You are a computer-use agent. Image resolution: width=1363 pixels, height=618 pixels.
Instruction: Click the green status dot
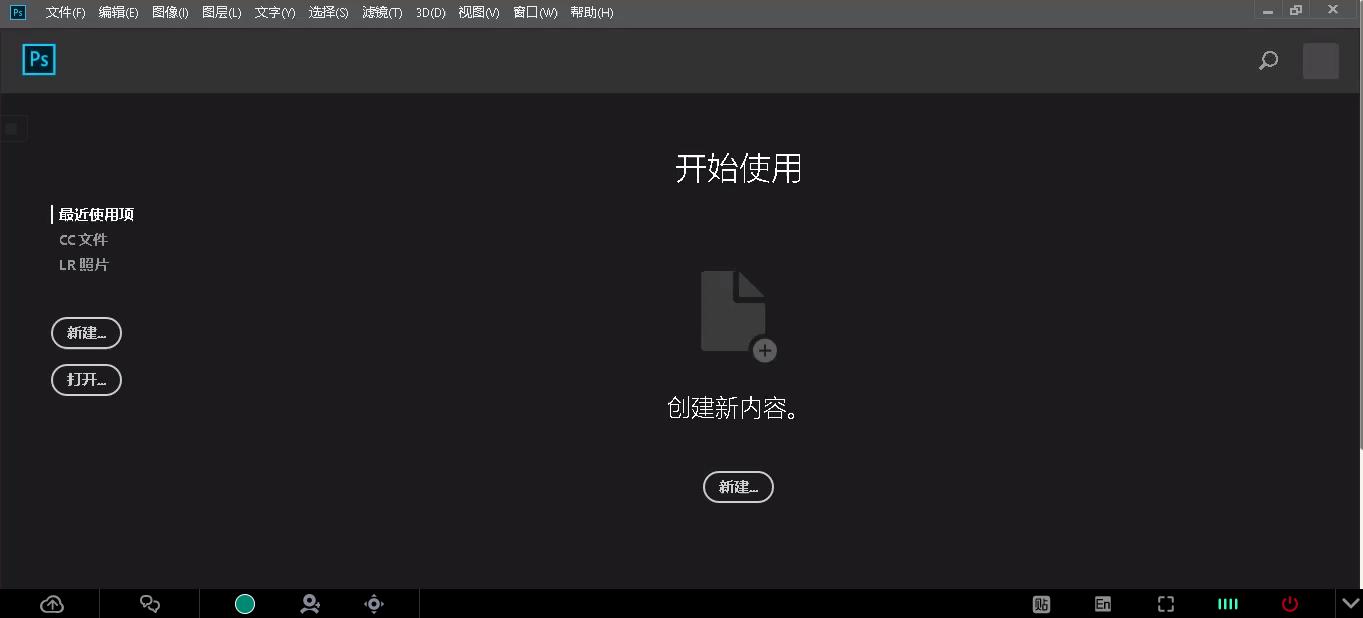tap(244, 604)
